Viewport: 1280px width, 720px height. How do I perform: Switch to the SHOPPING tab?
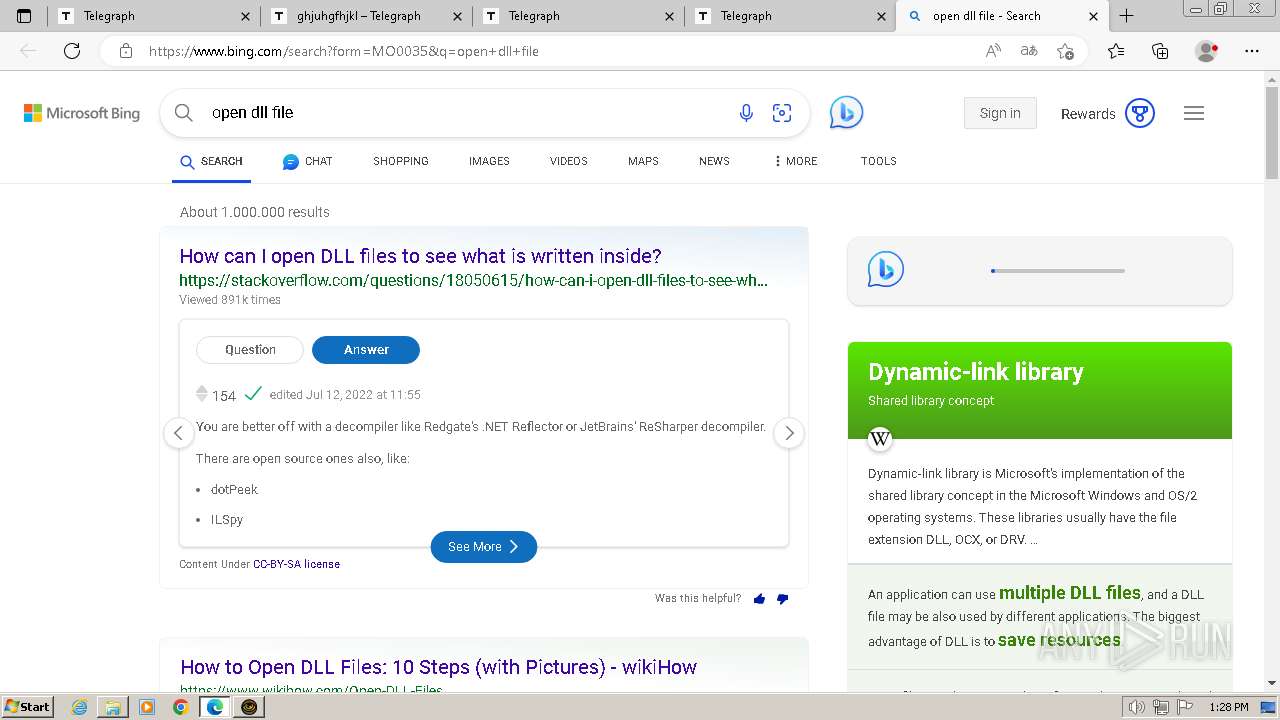(x=401, y=161)
